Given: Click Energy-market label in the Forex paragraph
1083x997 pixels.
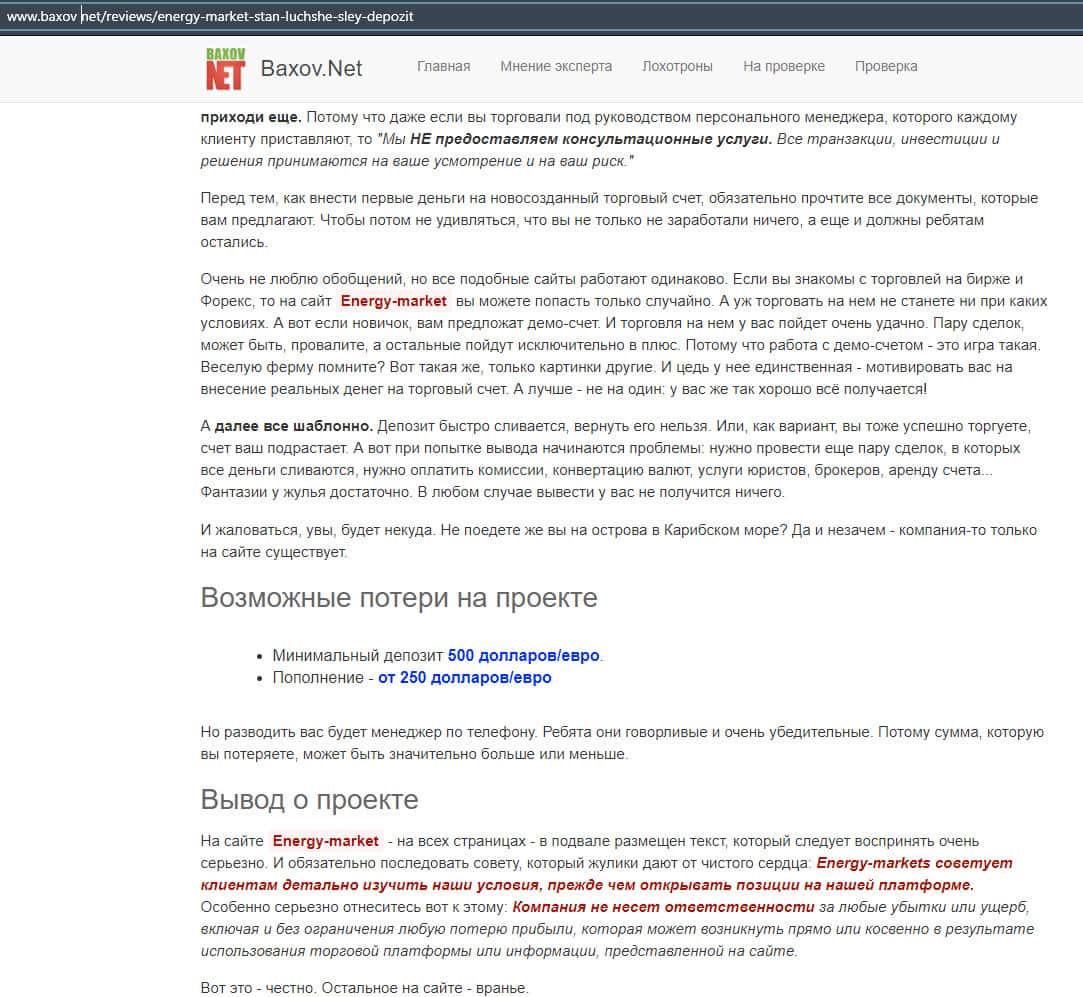Looking at the screenshot, I should tap(393, 301).
